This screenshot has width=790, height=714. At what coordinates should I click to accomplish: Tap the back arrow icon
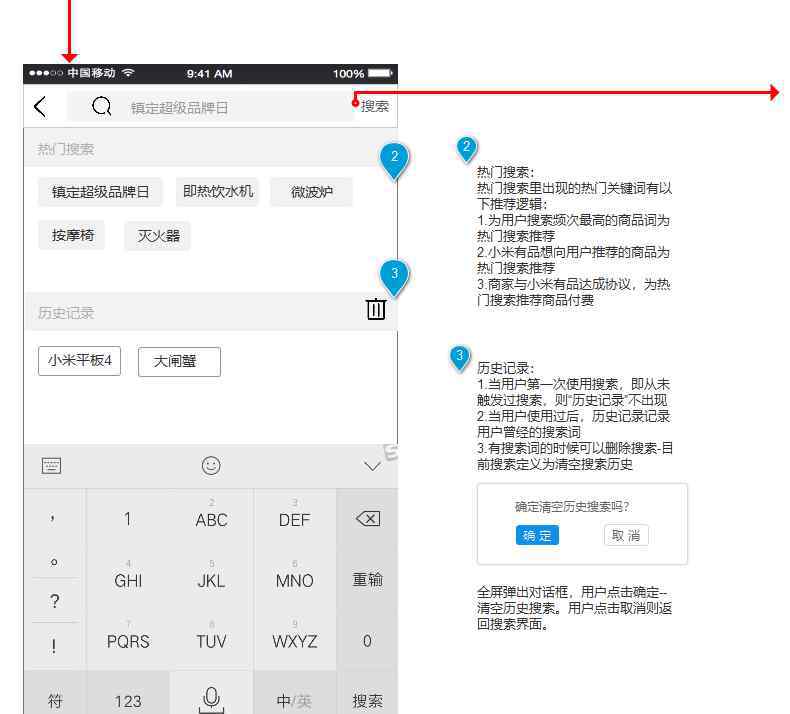click(x=40, y=107)
